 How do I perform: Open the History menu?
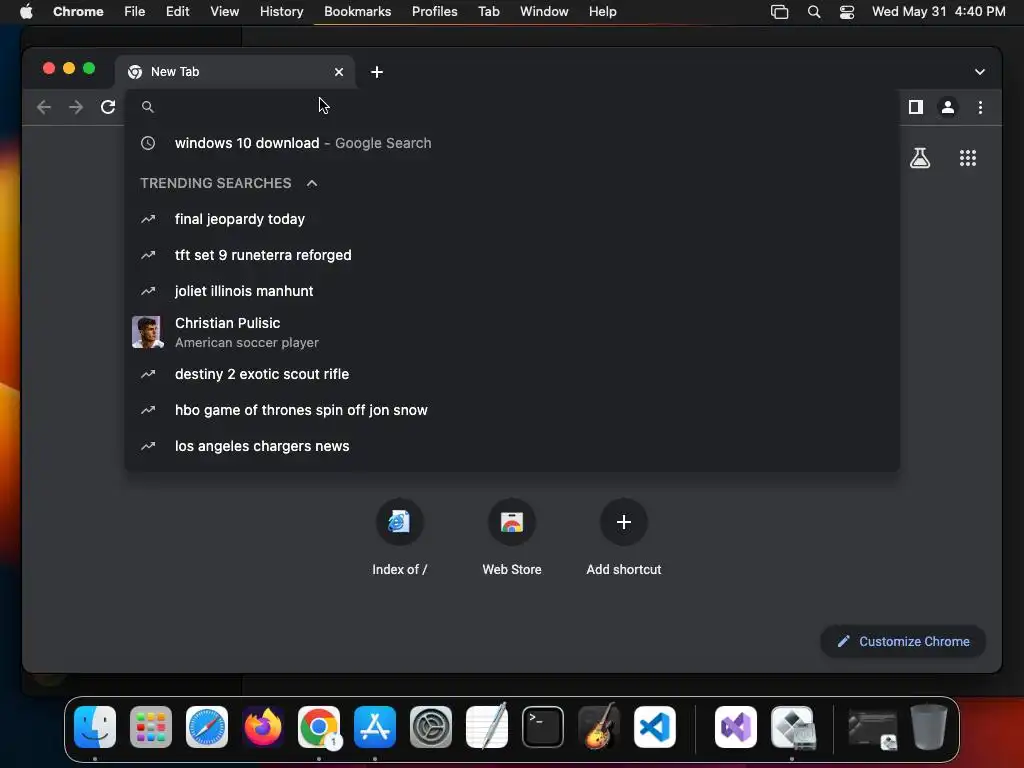click(x=281, y=12)
